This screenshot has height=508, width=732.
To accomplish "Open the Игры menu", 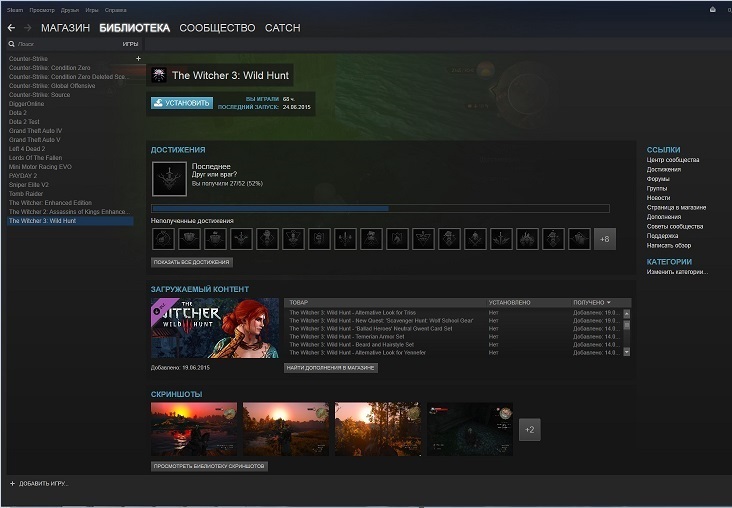I will click(x=92, y=10).
